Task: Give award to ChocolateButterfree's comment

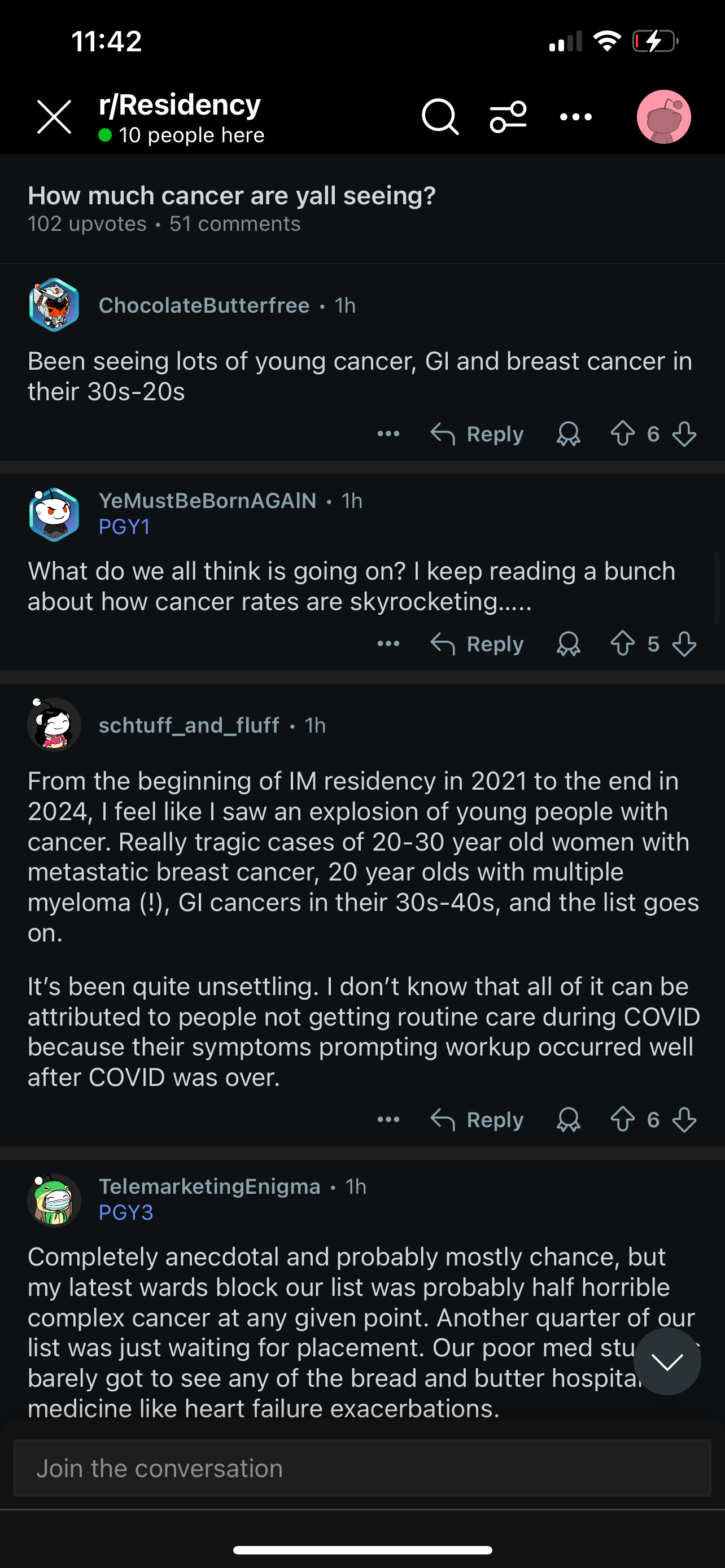Action: point(568,434)
